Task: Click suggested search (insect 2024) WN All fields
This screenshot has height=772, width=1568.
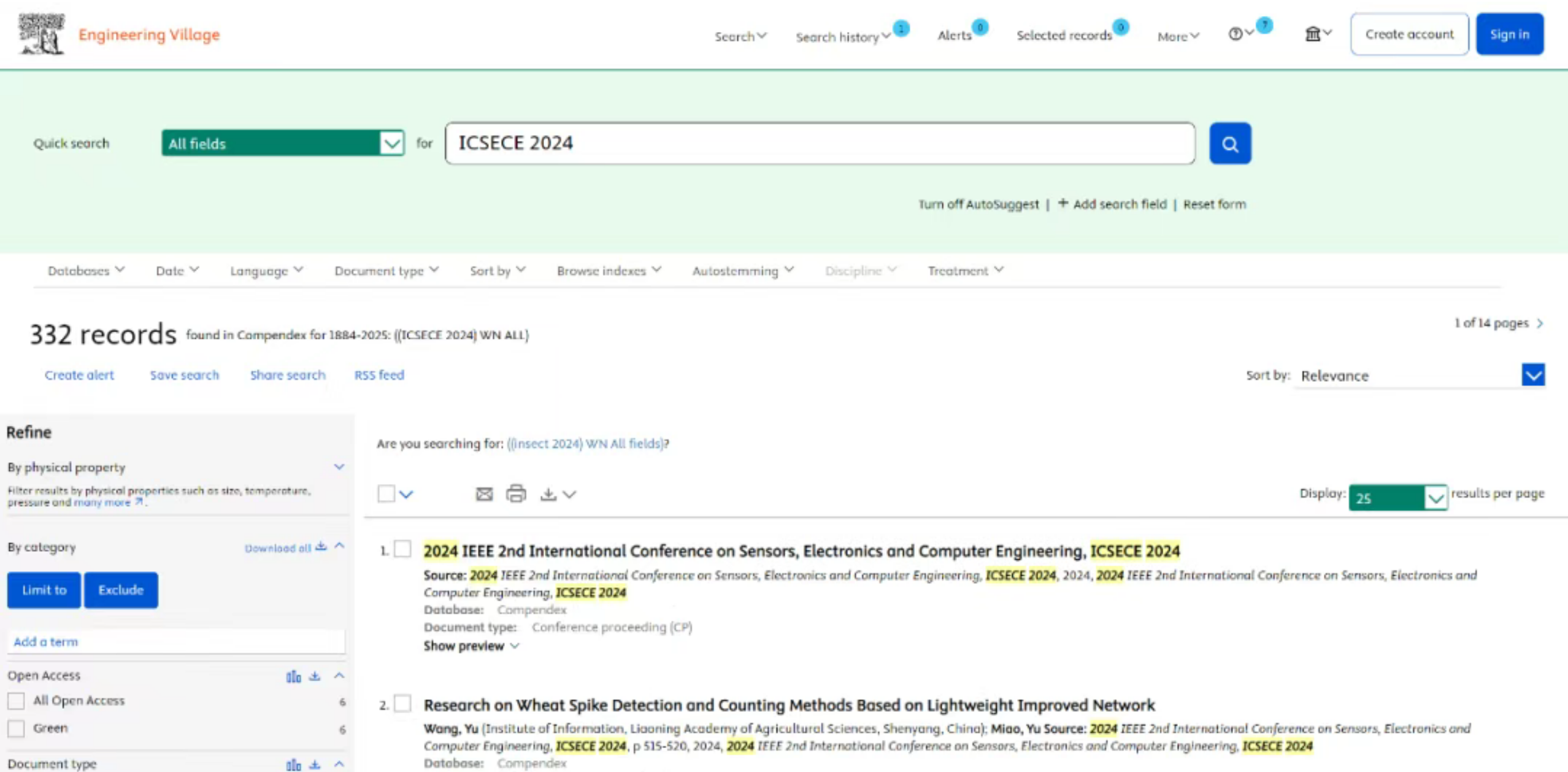Action: pos(585,444)
